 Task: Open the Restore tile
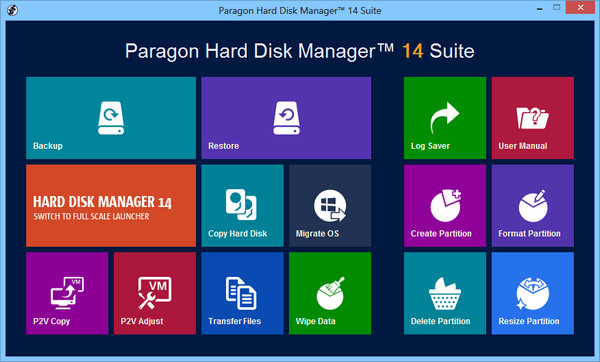coord(286,118)
